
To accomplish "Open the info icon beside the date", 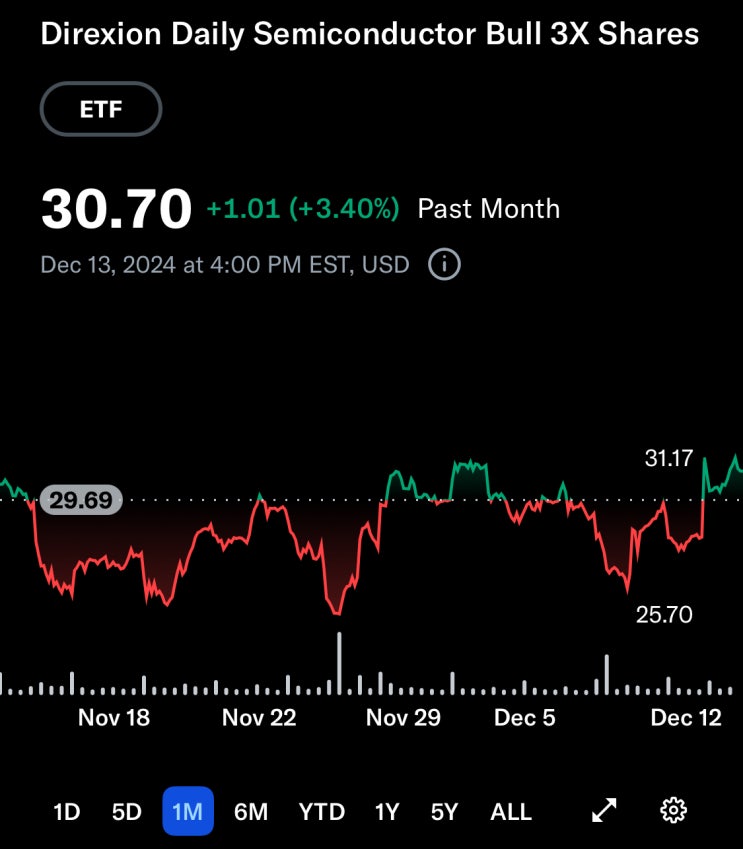I will 444,264.
